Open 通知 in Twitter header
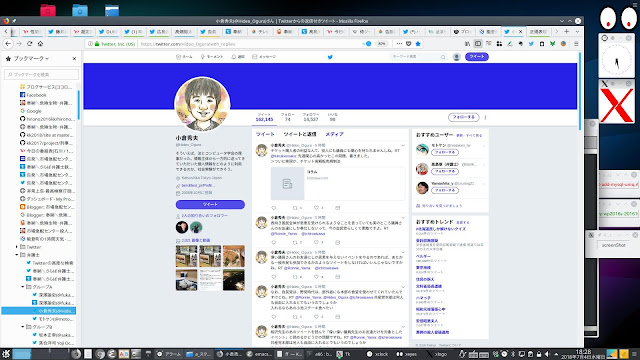 238,57
